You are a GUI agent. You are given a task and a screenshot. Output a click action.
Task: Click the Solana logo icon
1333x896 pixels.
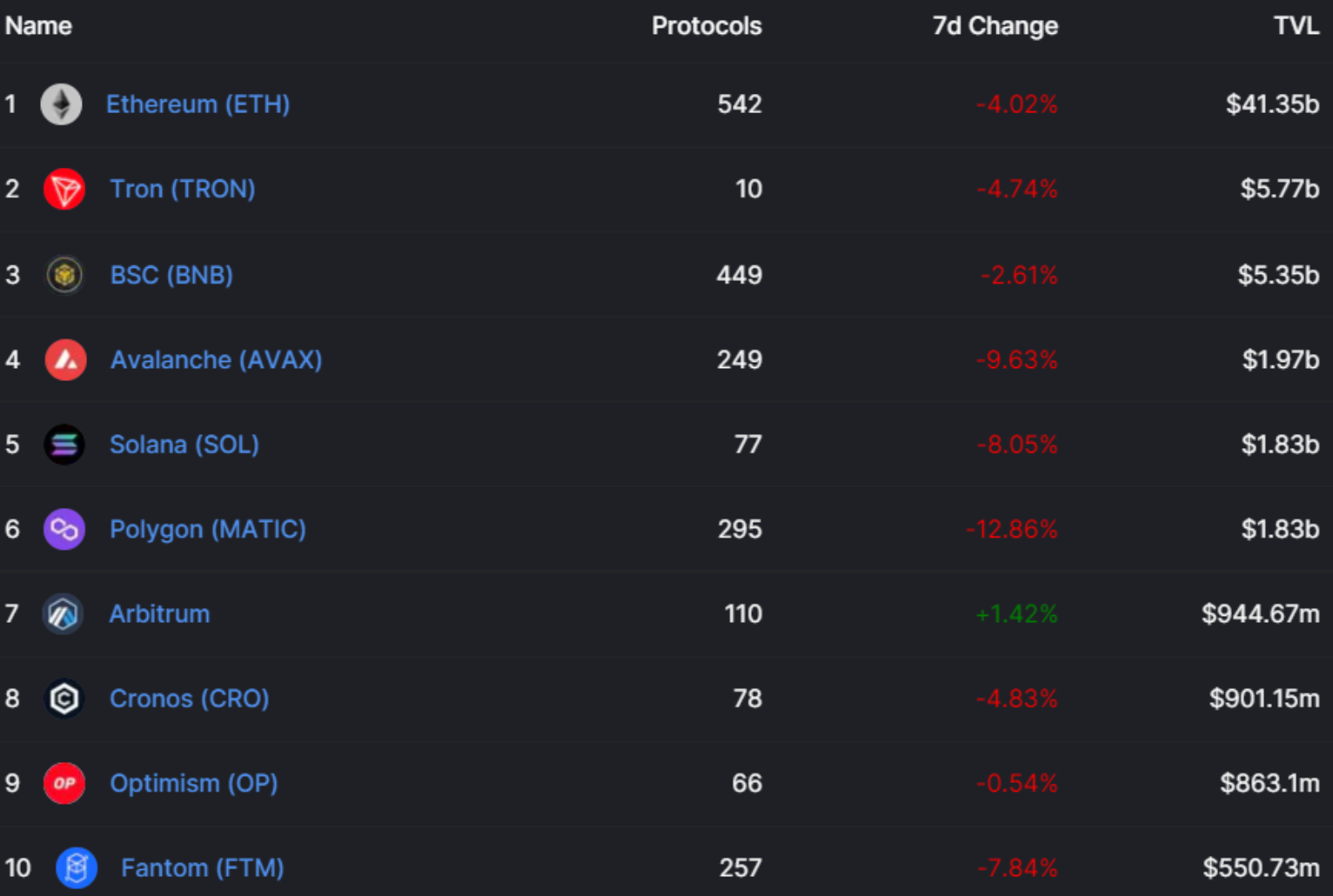point(64,445)
